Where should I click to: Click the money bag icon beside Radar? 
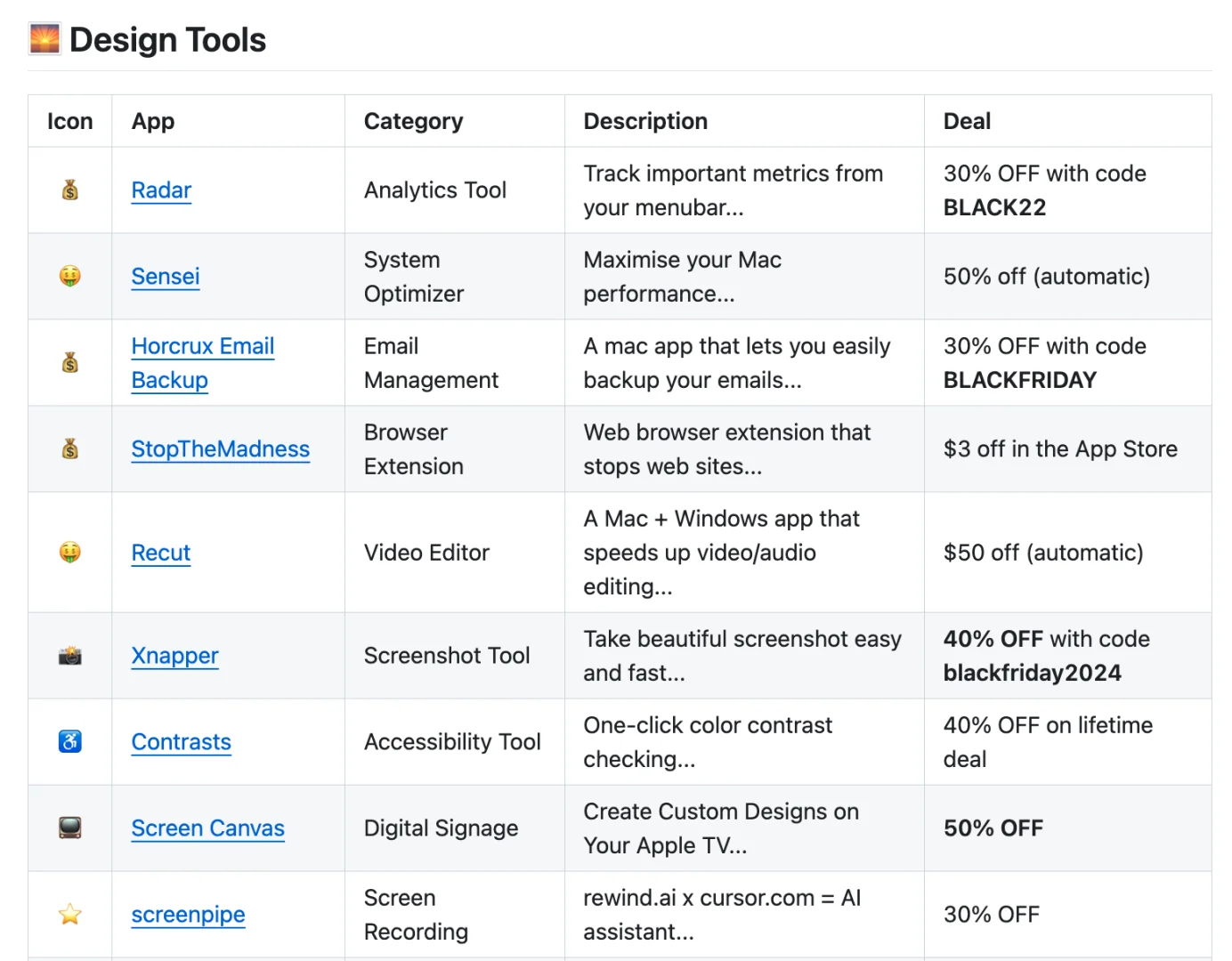70,190
